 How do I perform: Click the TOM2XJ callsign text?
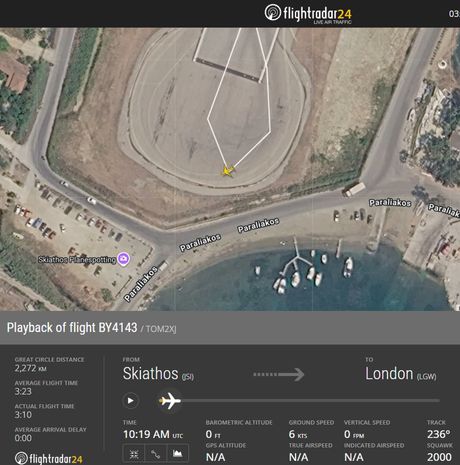coord(161,329)
